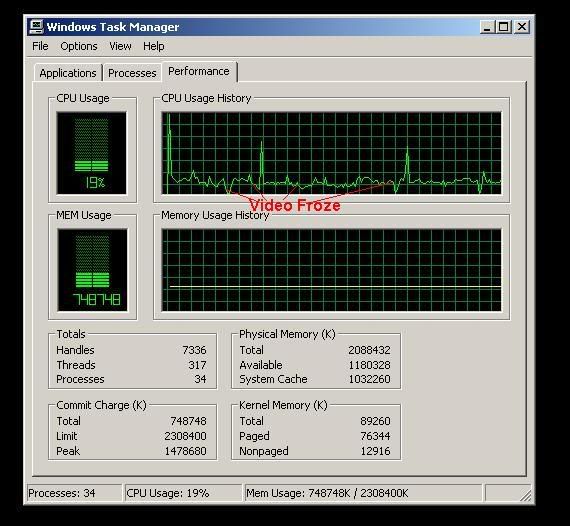Screen dimensions: 570x526
Task: Click the 'Handles' label in Totals
Action: tap(75, 350)
